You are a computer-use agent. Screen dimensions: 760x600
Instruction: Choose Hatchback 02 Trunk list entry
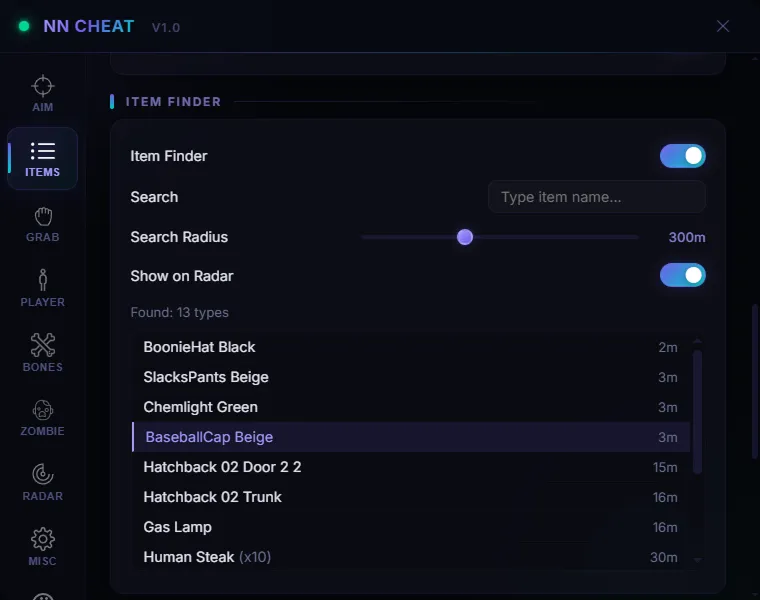pyautogui.click(x=411, y=497)
